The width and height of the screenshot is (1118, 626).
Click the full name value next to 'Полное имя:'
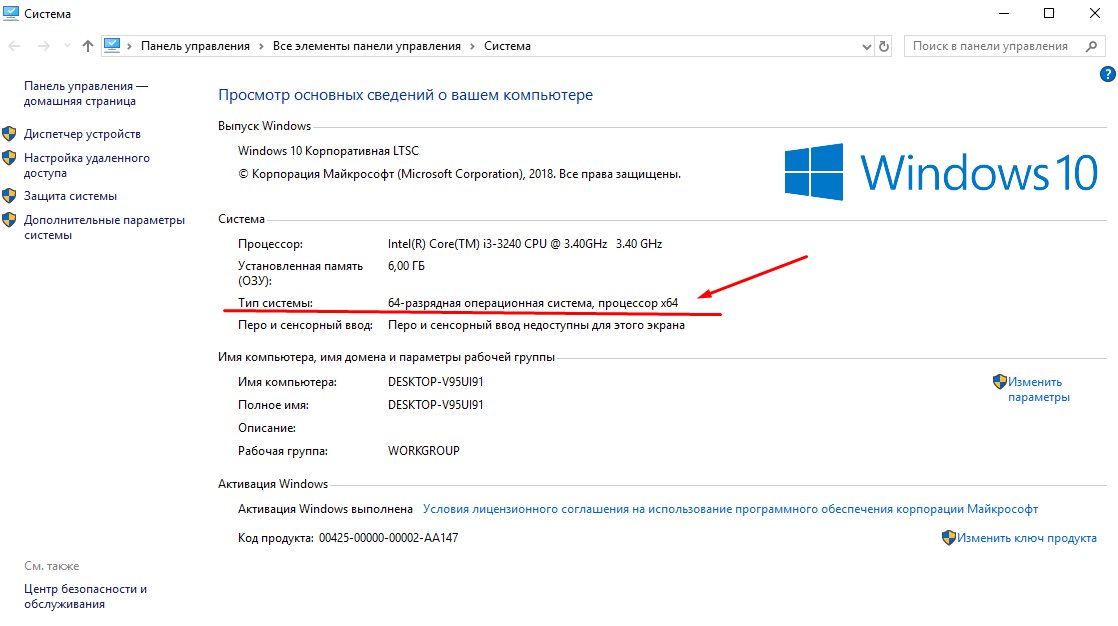436,405
